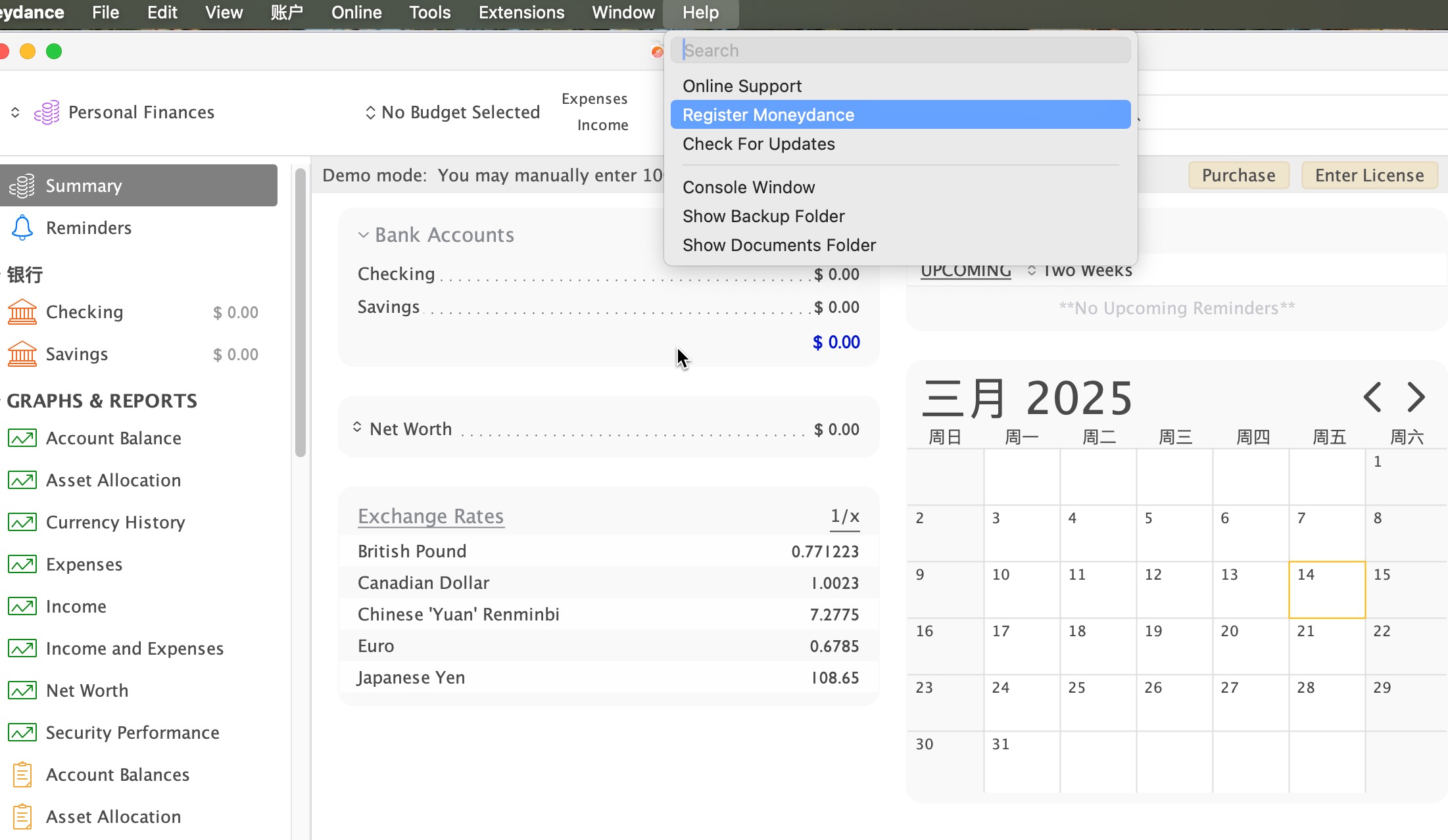
Task: Choose Check For Updates from Help menu
Action: (758, 144)
